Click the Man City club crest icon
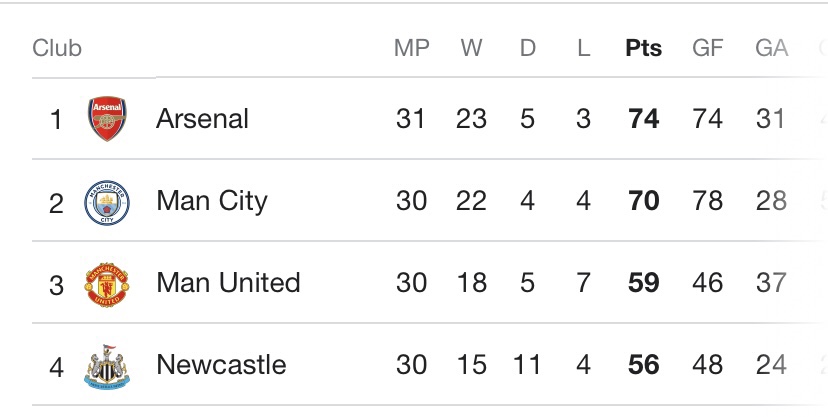The height and width of the screenshot is (417, 828). point(106,202)
